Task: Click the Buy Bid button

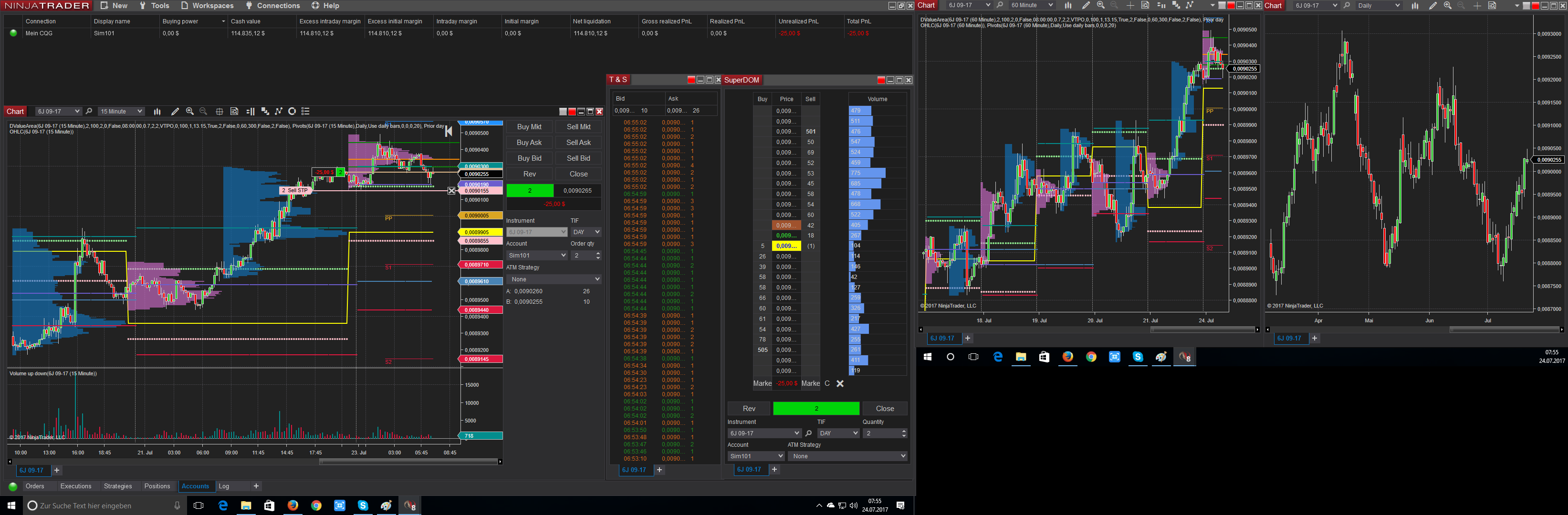Action: 529,159
